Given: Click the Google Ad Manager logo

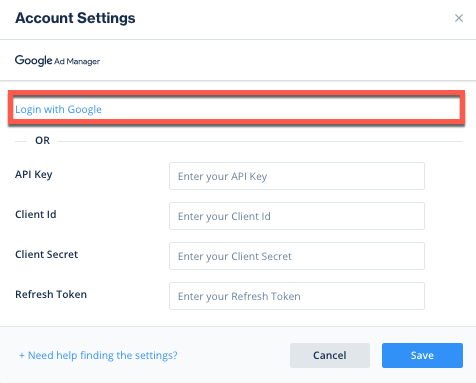Looking at the screenshot, I should [57, 61].
